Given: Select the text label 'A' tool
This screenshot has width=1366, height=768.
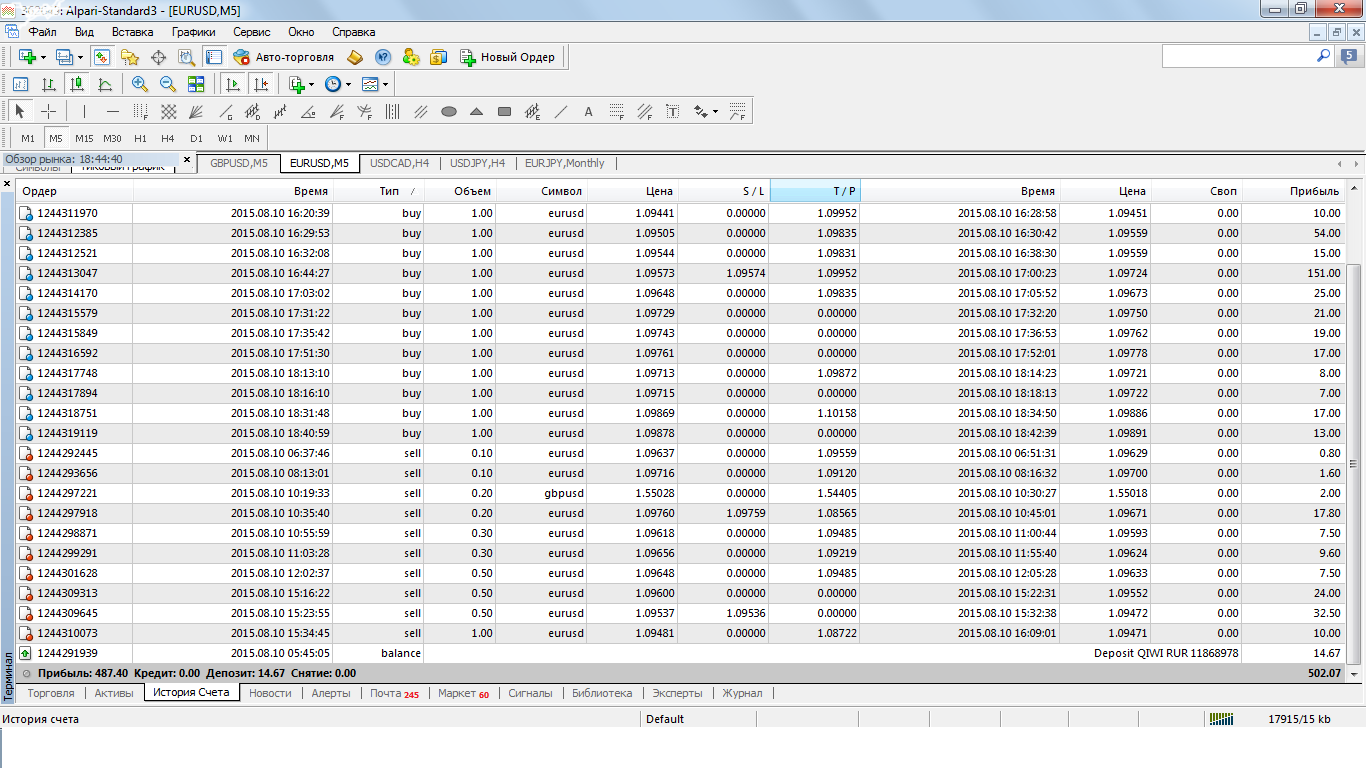Looking at the screenshot, I should pos(588,112).
